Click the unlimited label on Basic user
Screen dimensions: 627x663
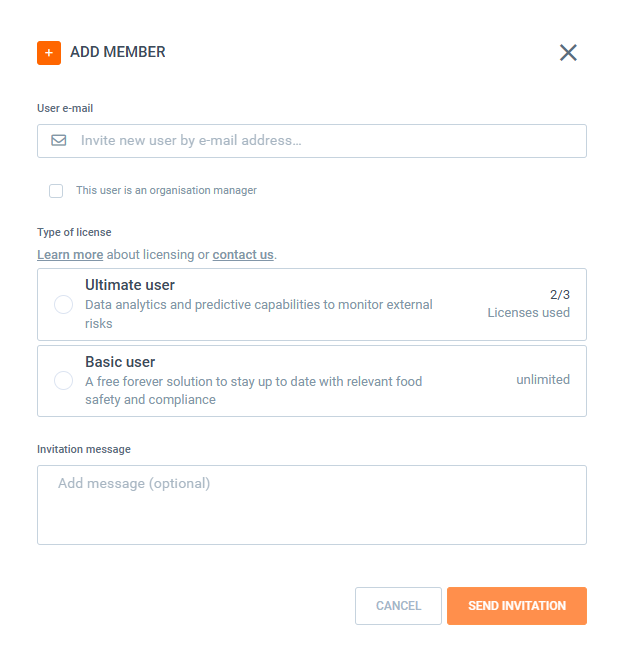tap(543, 380)
